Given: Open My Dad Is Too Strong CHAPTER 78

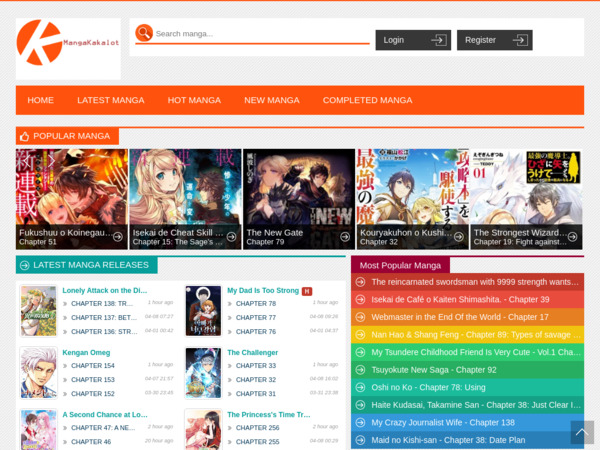Looking at the screenshot, I should [x=256, y=303].
